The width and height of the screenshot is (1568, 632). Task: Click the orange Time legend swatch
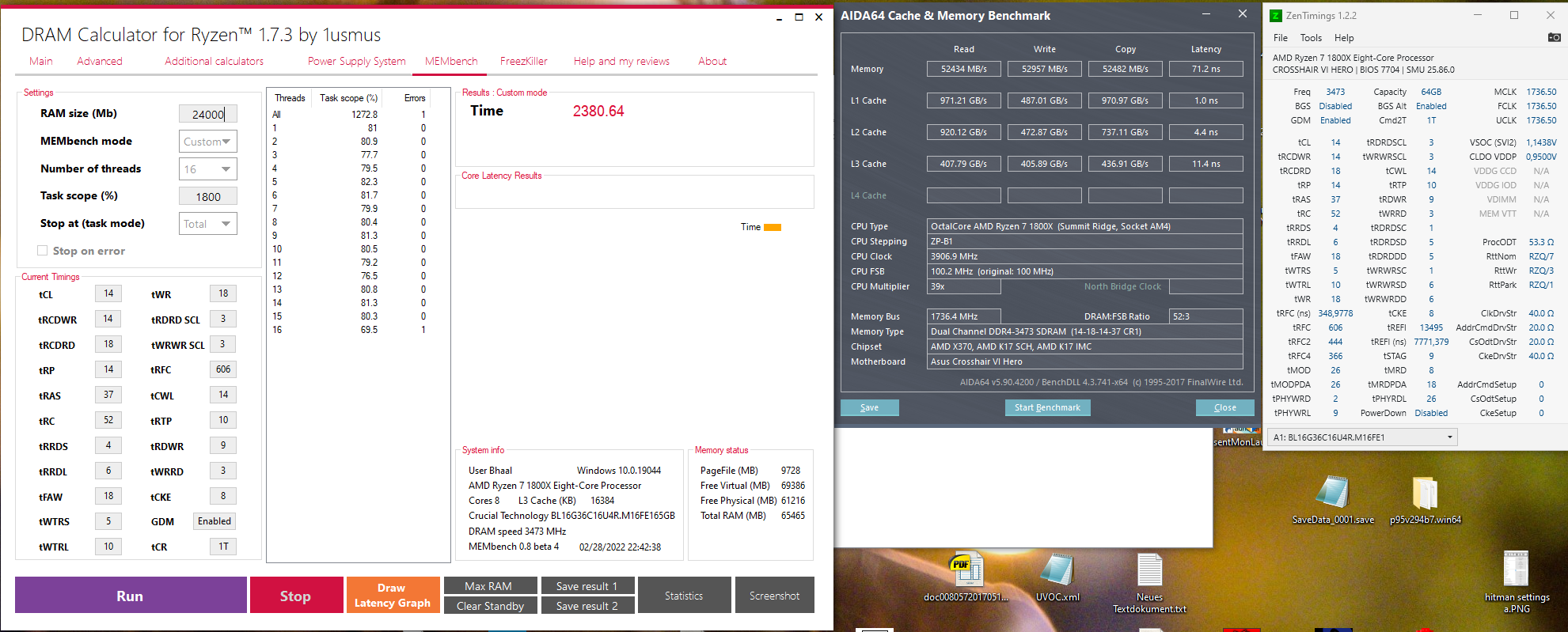tap(773, 228)
